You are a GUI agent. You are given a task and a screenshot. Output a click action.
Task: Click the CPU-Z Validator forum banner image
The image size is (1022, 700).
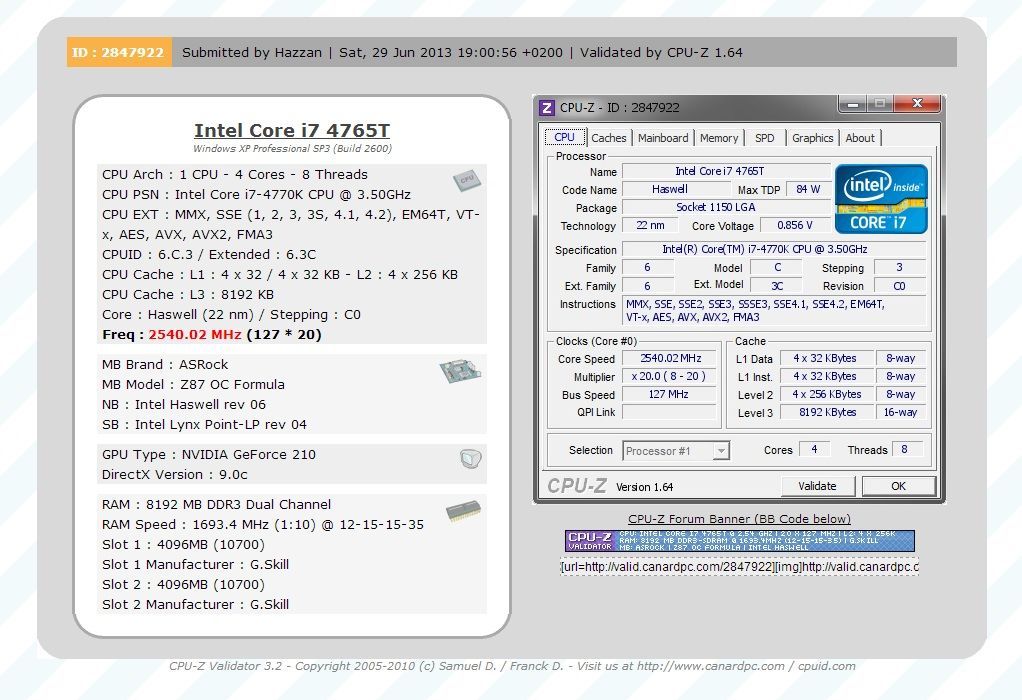pos(740,541)
